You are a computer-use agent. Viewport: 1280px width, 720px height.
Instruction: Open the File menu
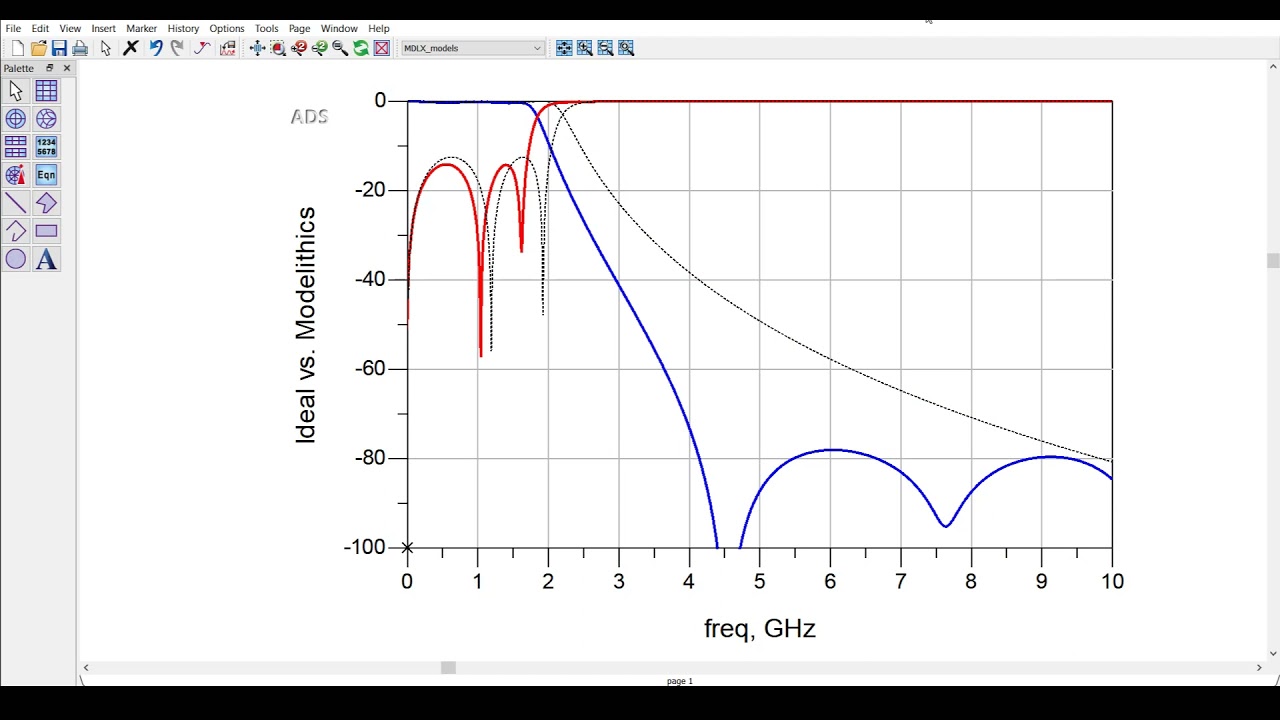pos(13,28)
